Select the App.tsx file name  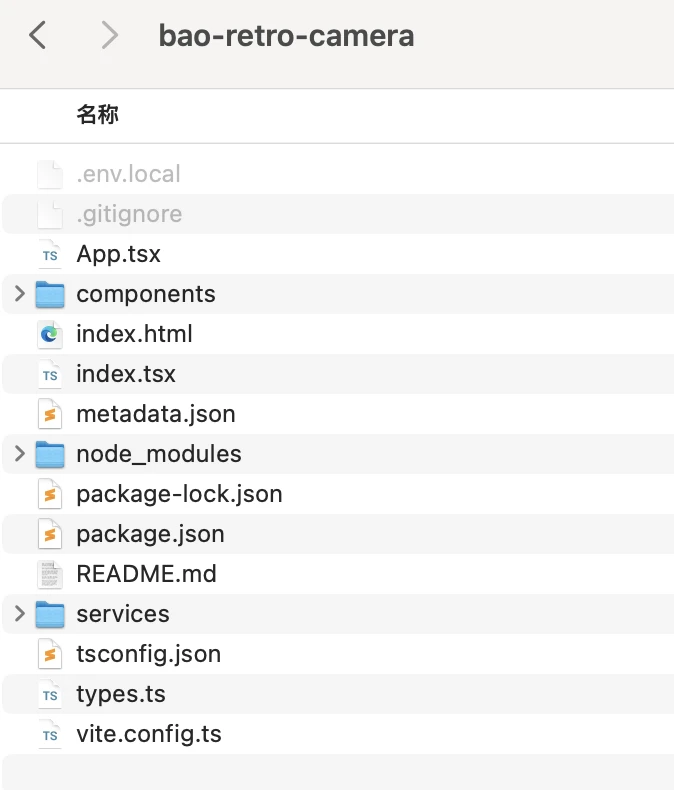coord(118,254)
